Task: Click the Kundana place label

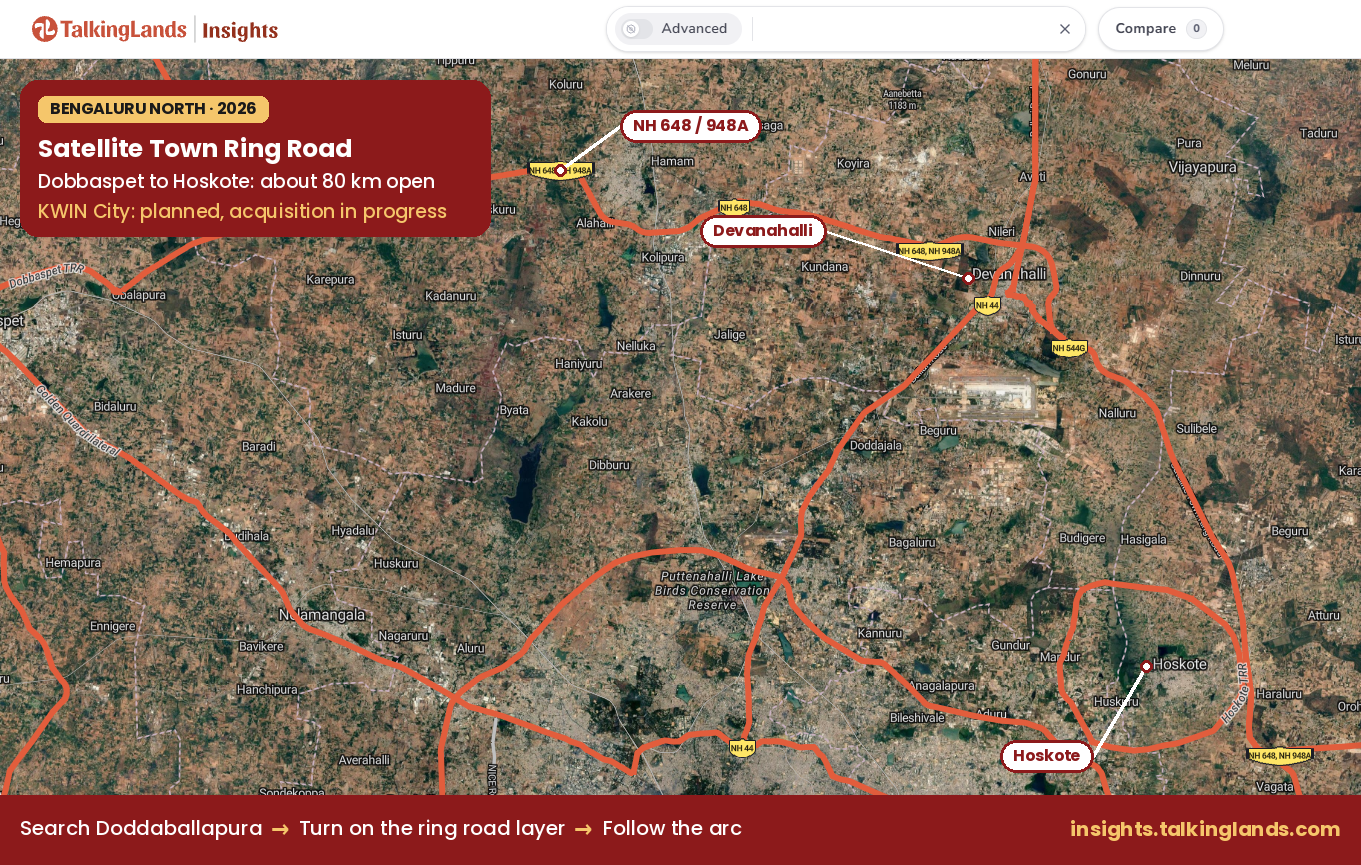Action: coord(825,267)
